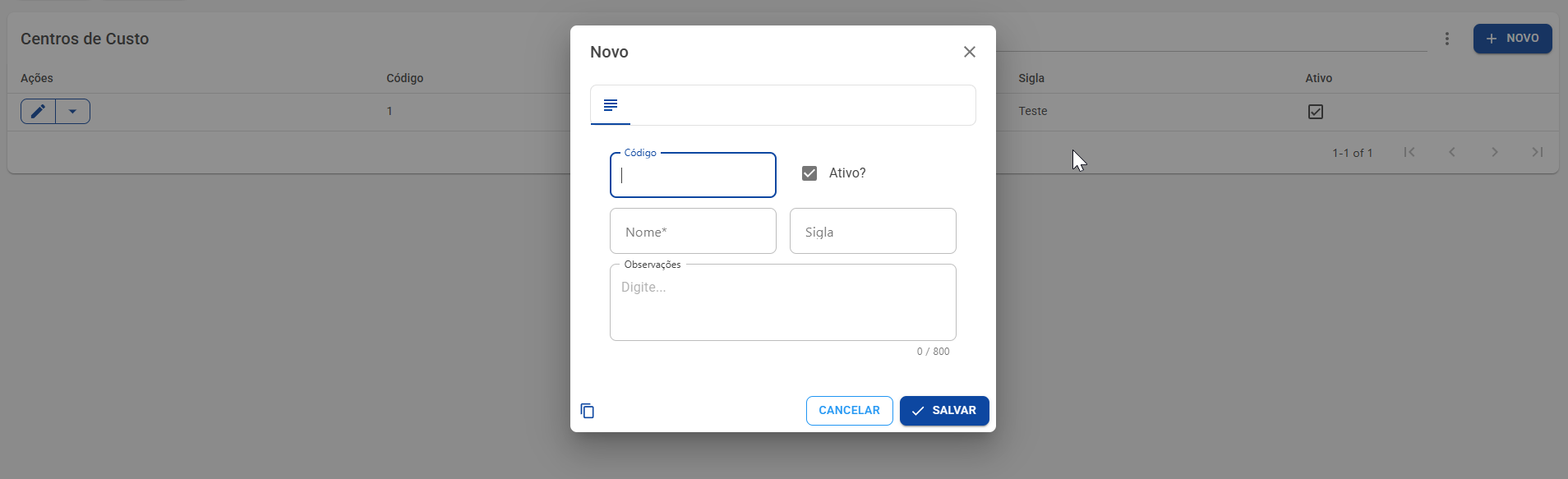Click the Ações column header
This screenshot has height=479, width=1568.
pos(37,78)
